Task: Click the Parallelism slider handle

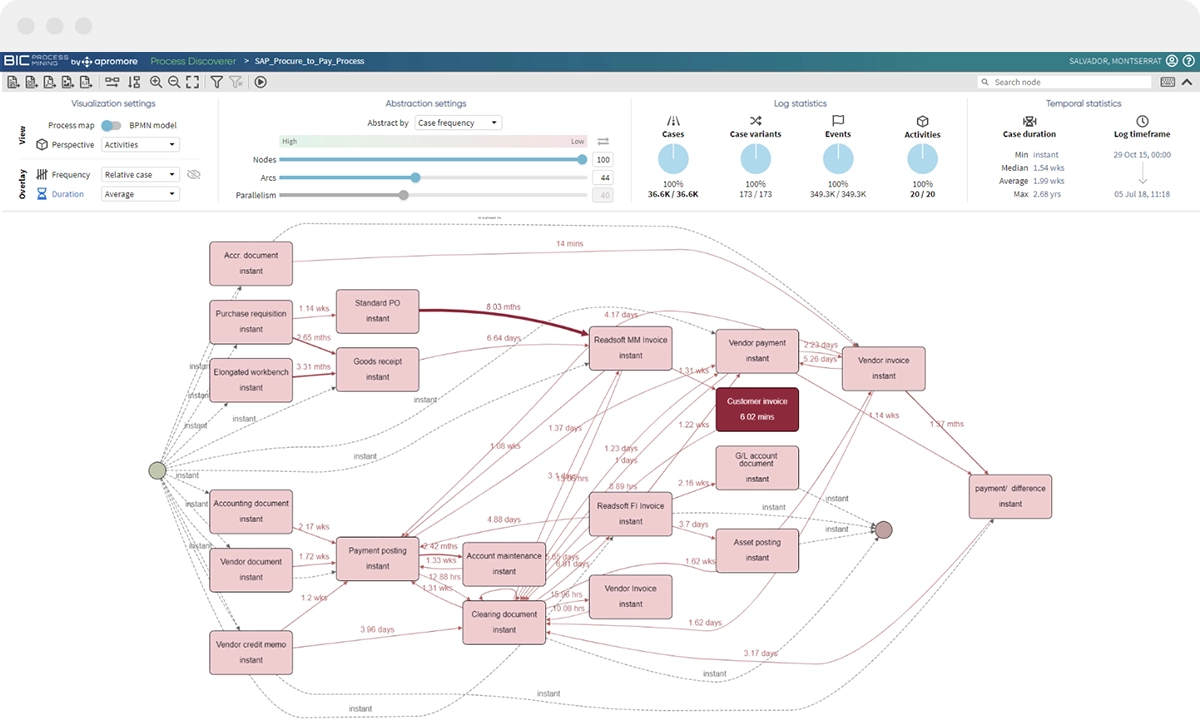Action: pos(403,195)
